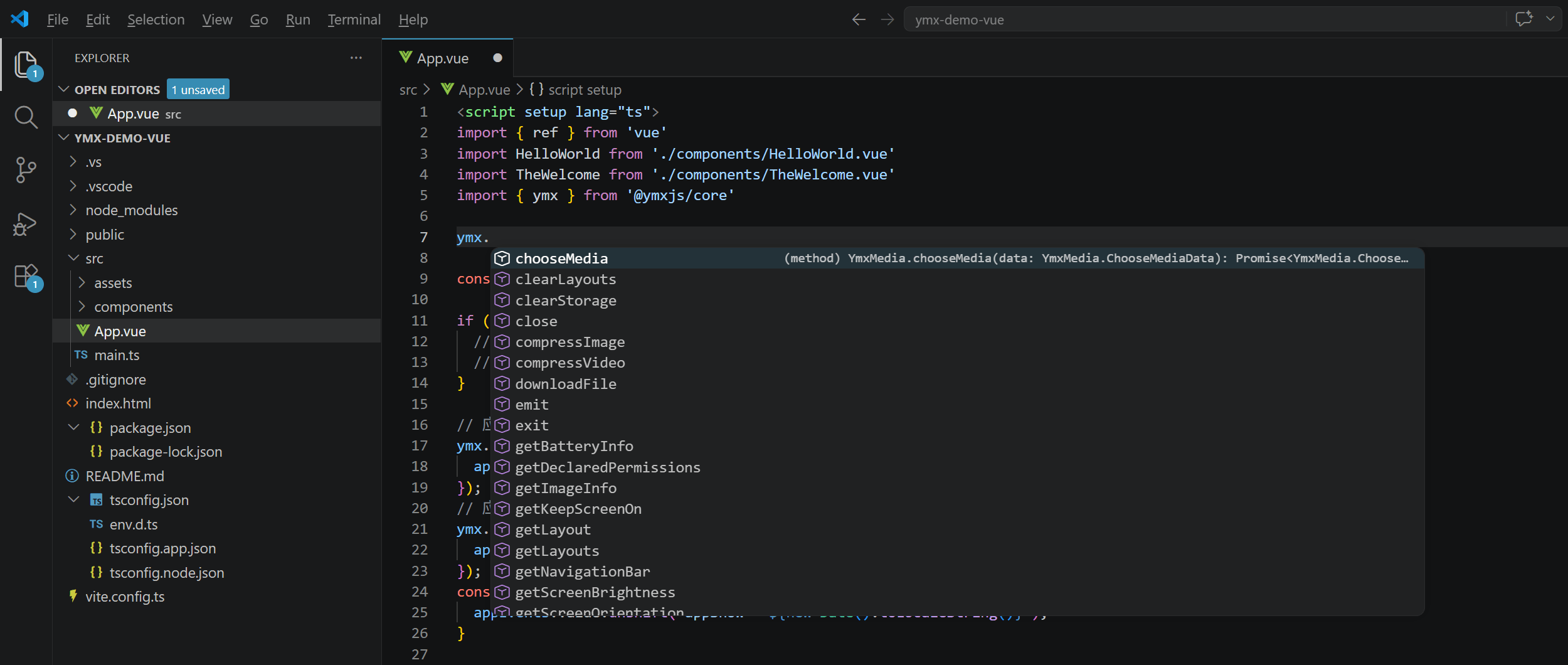The height and width of the screenshot is (665, 1568).
Task: Click the ymx-demo-vue command center search
Action: pyautogui.click(x=1204, y=19)
